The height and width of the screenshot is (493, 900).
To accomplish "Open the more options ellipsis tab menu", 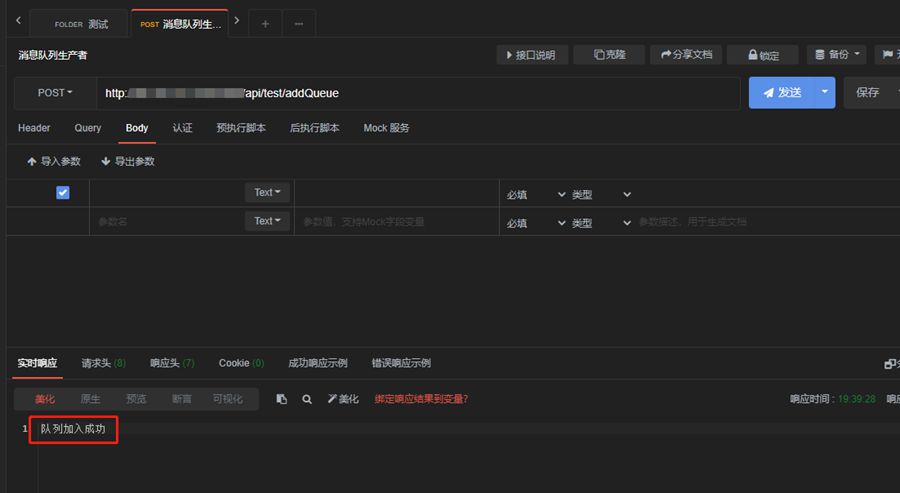I will 299,24.
